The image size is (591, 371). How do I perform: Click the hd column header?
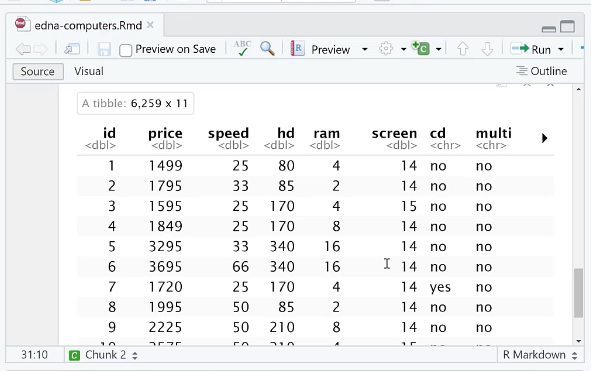point(286,133)
